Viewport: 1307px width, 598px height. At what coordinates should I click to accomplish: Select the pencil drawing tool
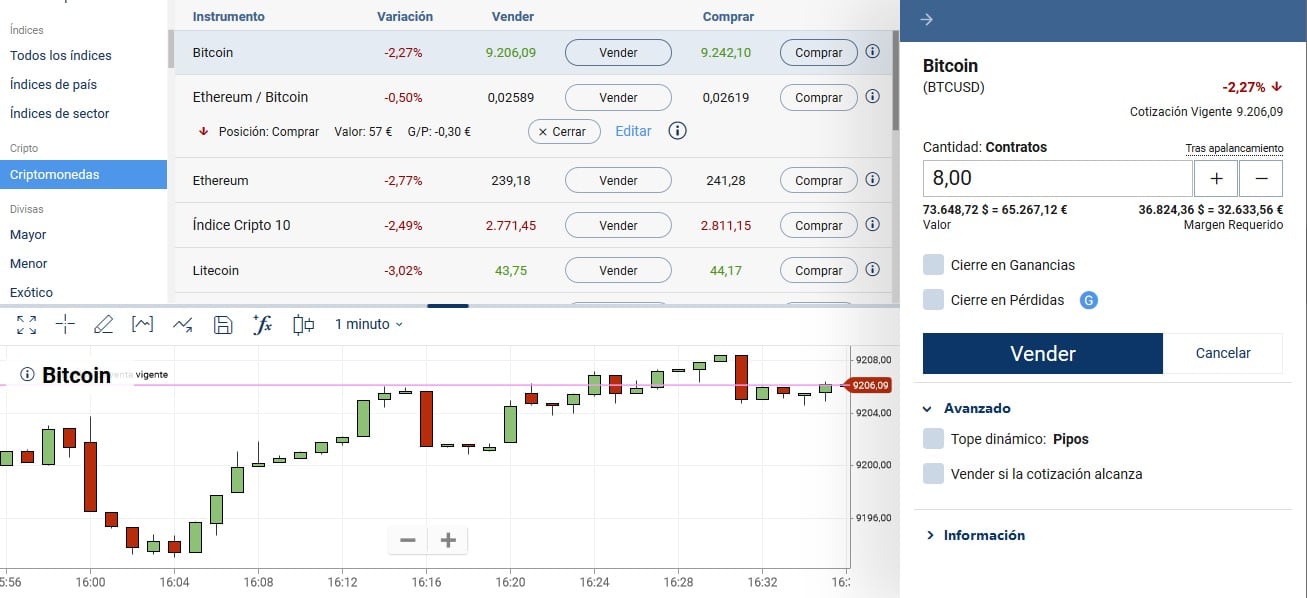[x=103, y=324]
